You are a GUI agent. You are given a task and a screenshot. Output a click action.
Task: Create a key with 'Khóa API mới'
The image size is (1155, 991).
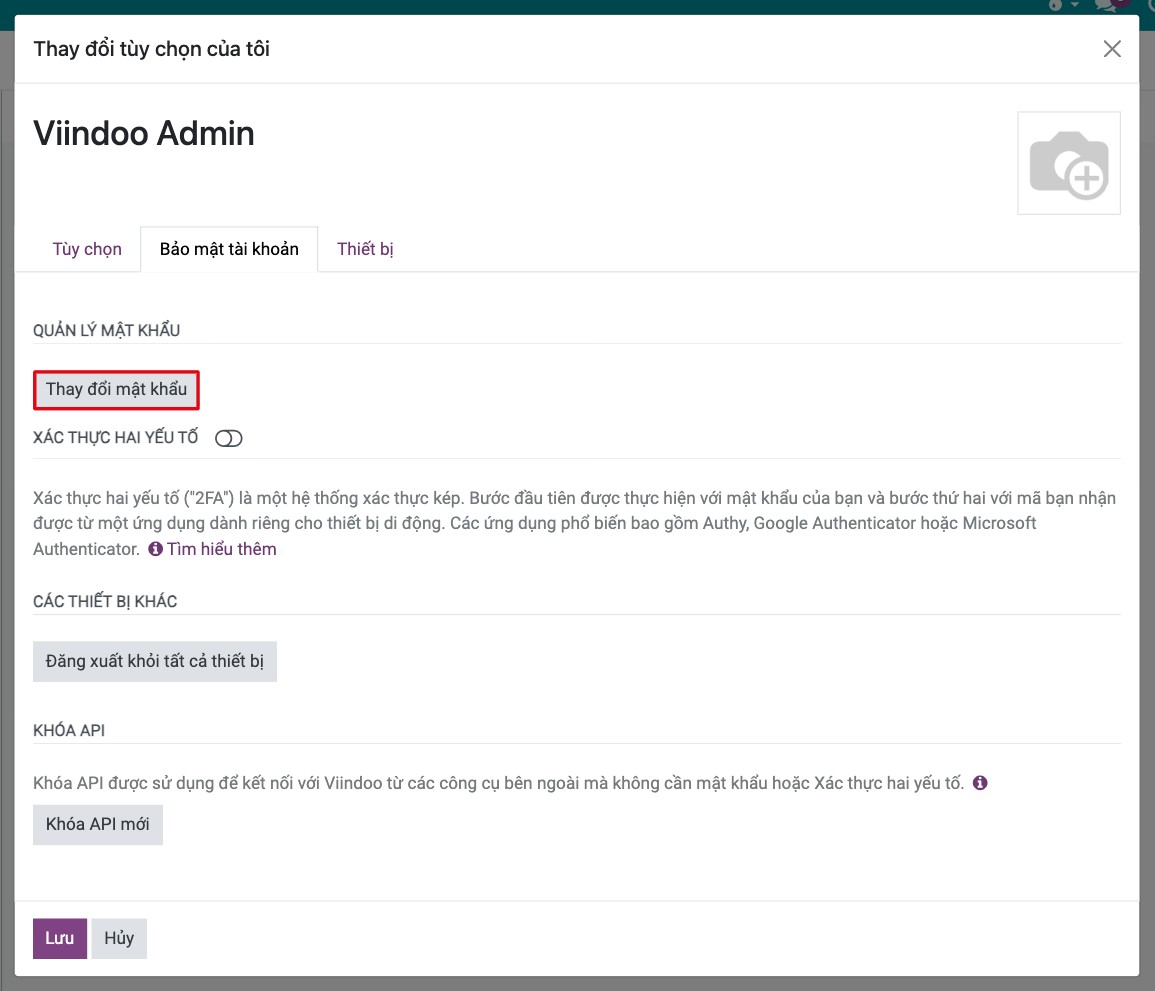click(x=97, y=824)
